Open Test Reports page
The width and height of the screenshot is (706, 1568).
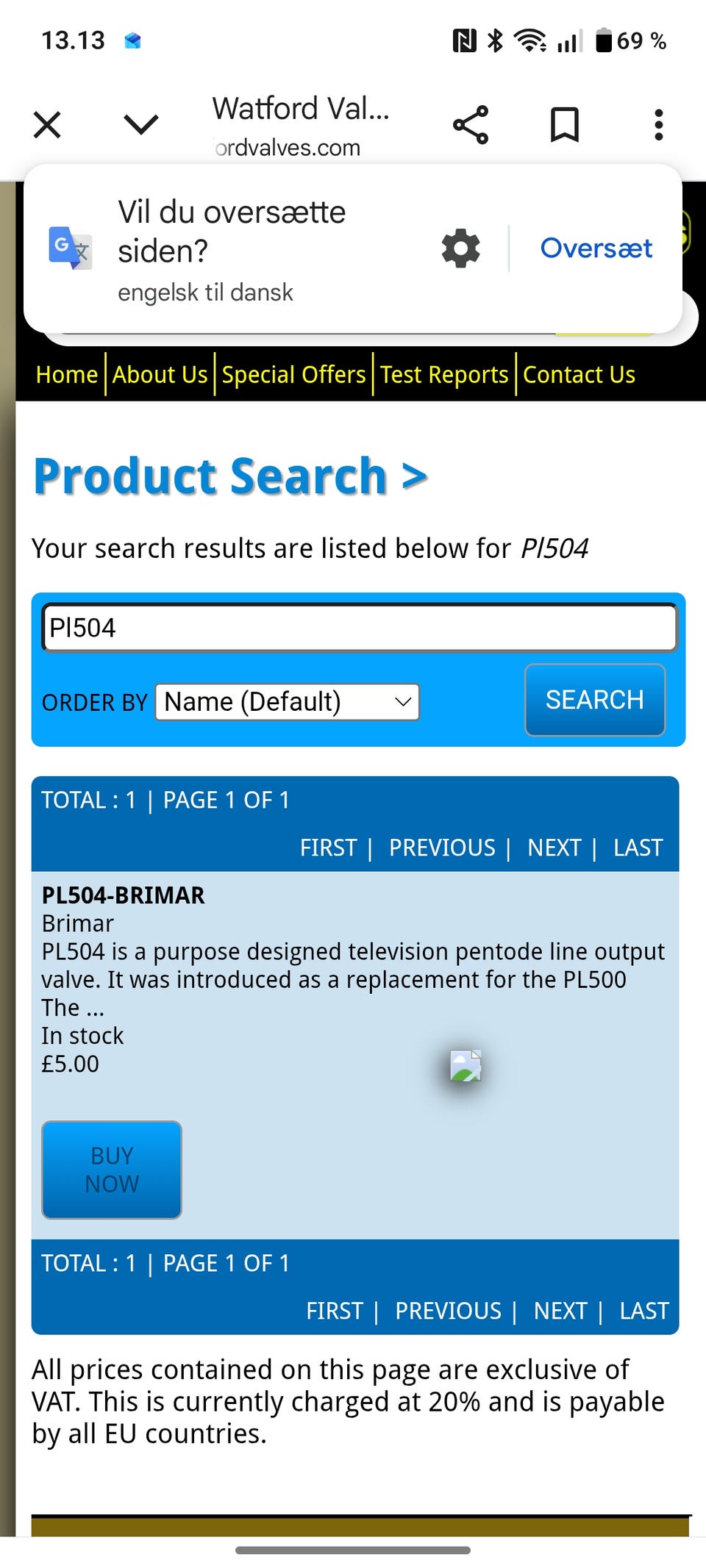coord(444,375)
